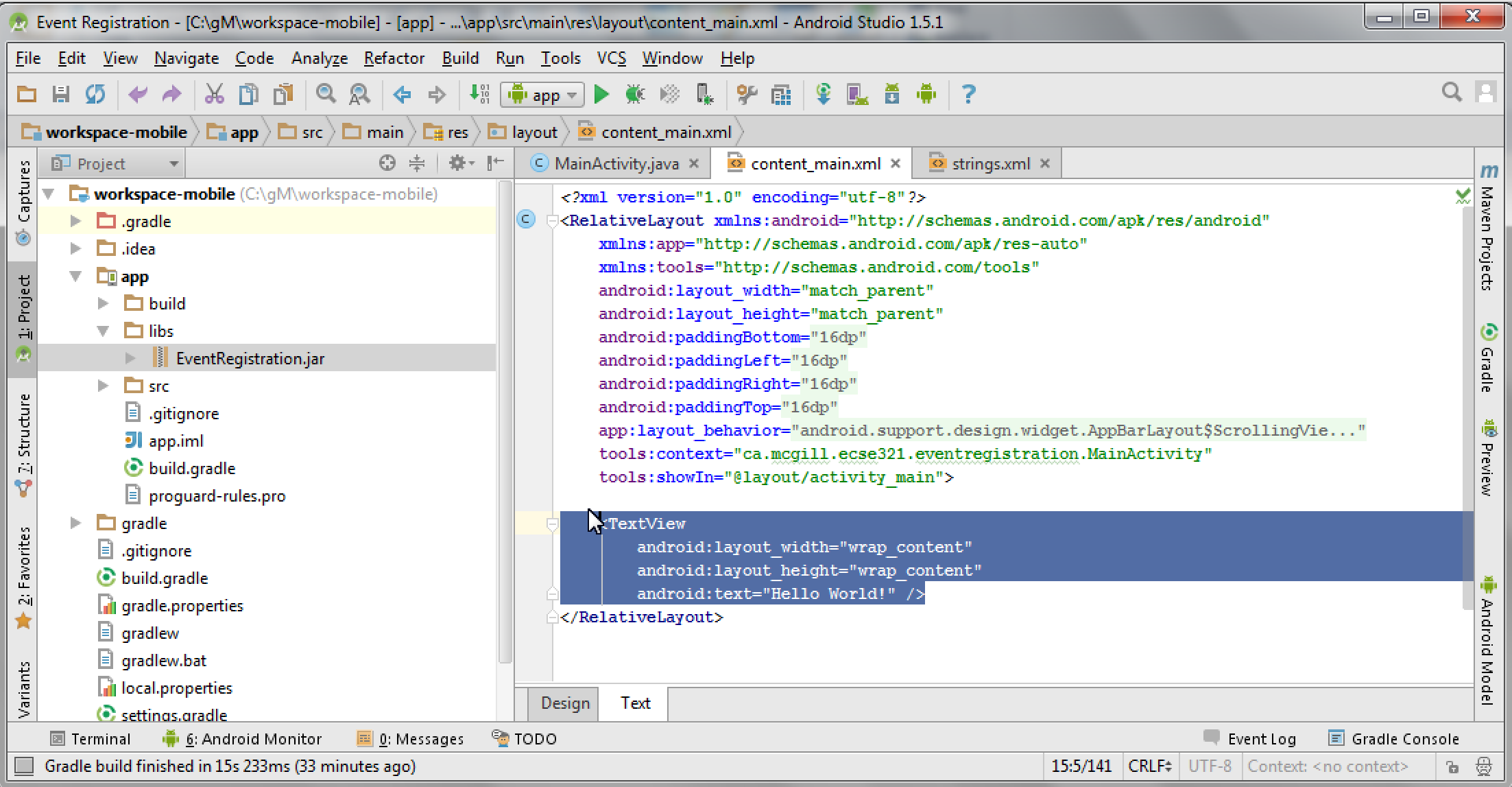
Task: Click the Save All floppy disk icon
Action: [x=61, y=94]
